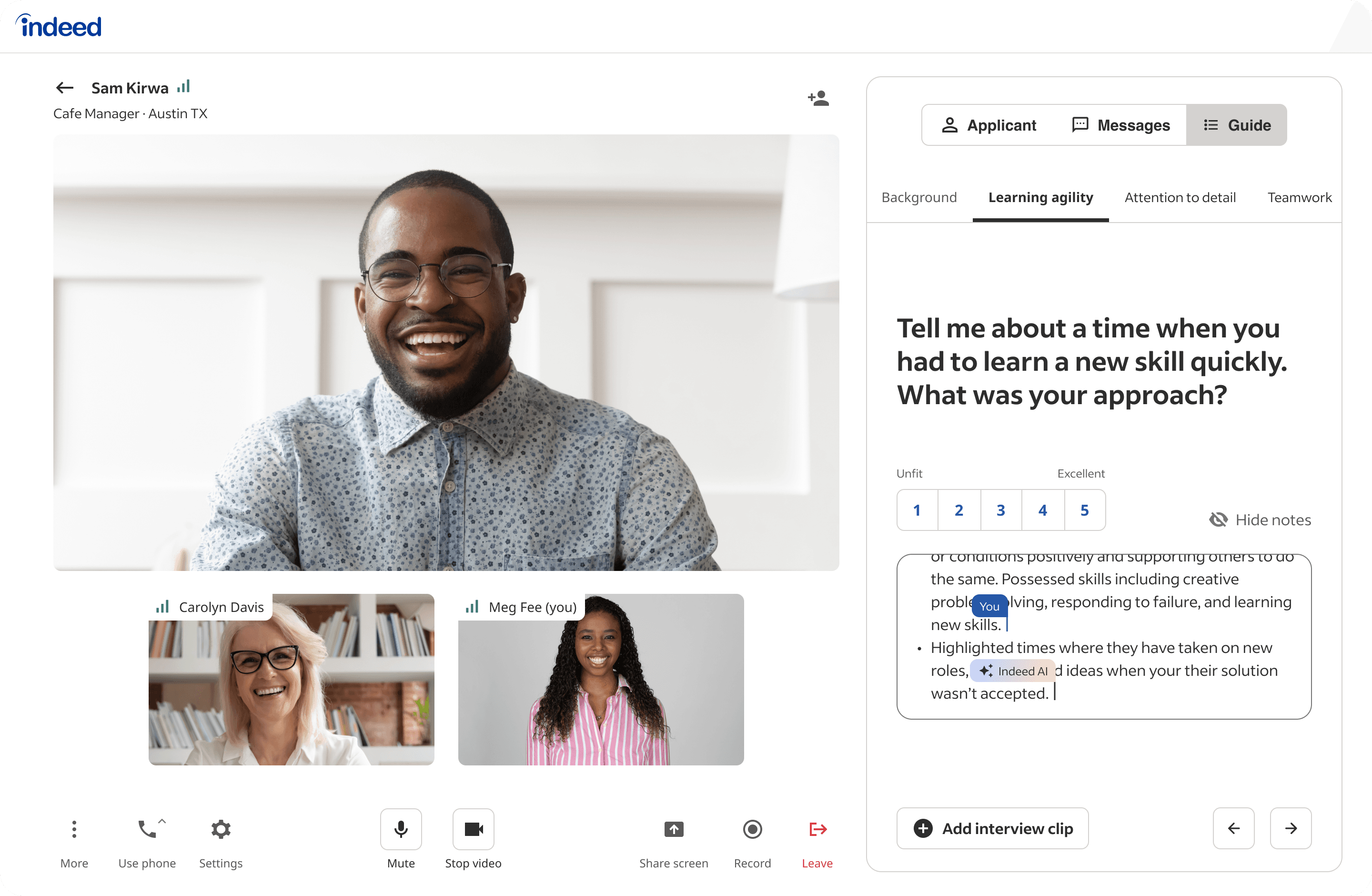Start recording with the Record button

752,829
